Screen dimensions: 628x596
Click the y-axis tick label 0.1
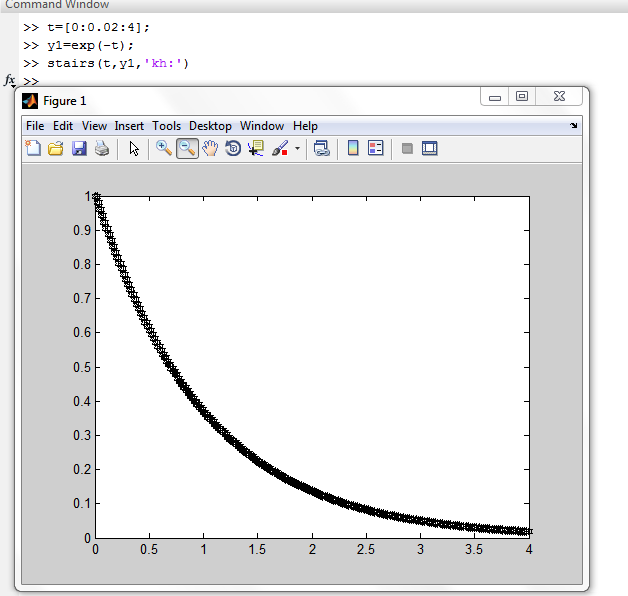click(82, 503)
